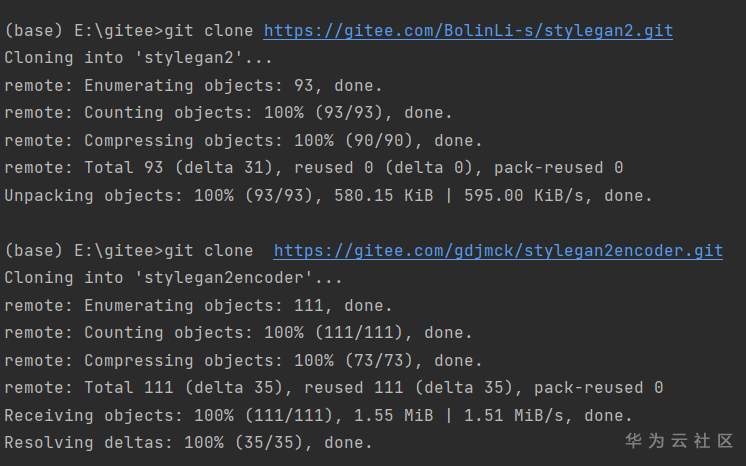Click the "Enumerating objects: 93" output line

[x=193, y=85]
